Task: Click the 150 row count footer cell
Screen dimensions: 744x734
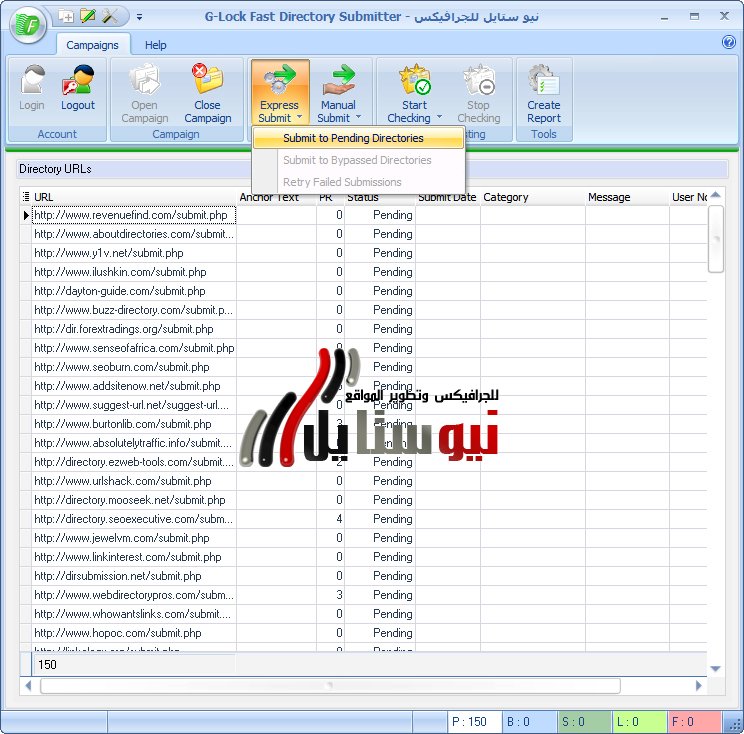Action: pos(134,664)
